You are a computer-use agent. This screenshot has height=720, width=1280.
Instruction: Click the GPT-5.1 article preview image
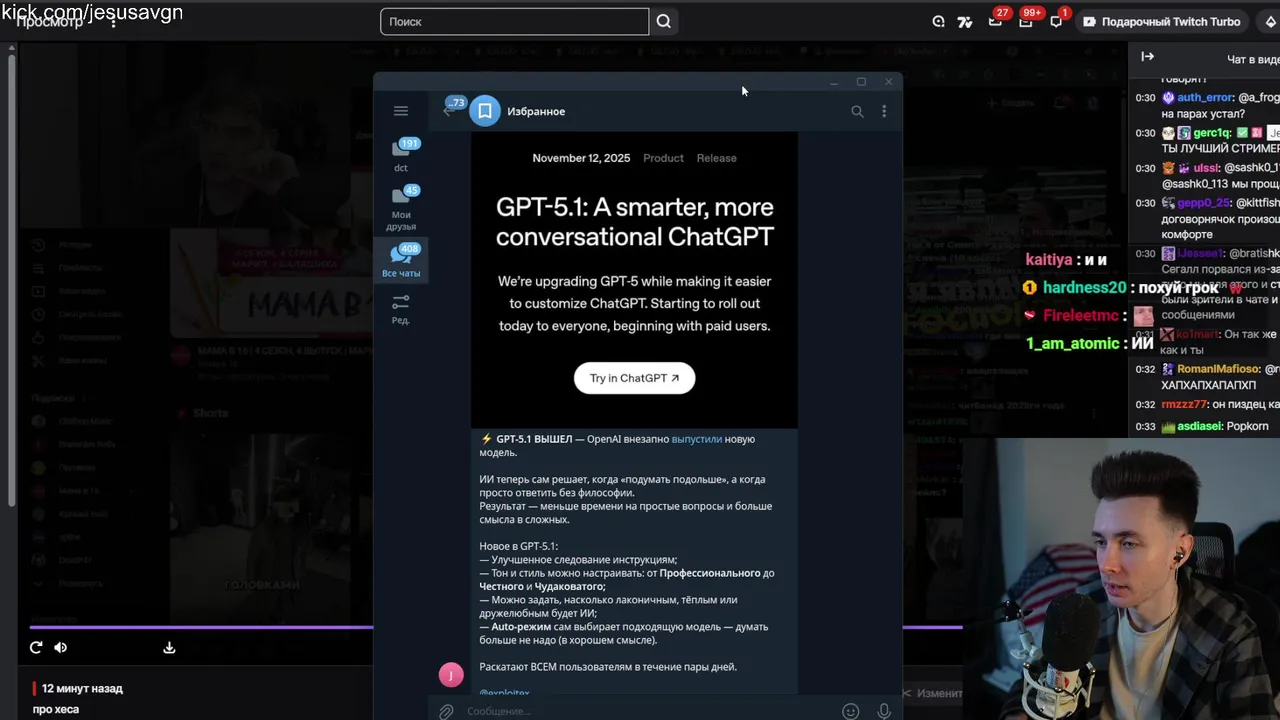click(634, 280)
